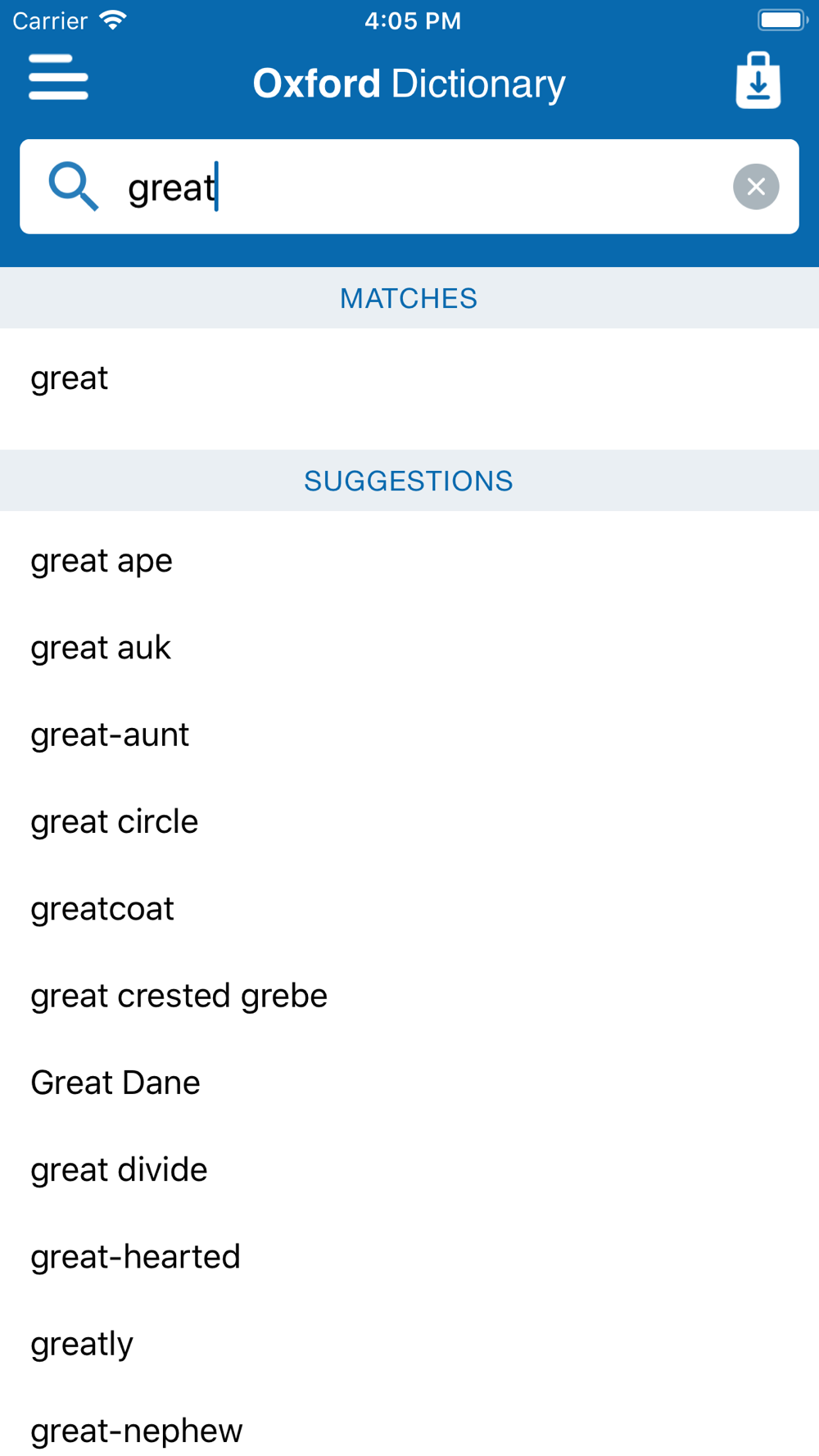Tap the 'greatcoat' entry
This screenshot has height=1456, width=819.
409,909
